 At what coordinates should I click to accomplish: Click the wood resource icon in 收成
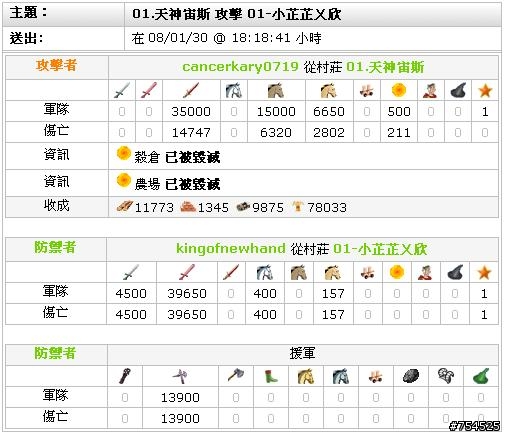(125, 206)
